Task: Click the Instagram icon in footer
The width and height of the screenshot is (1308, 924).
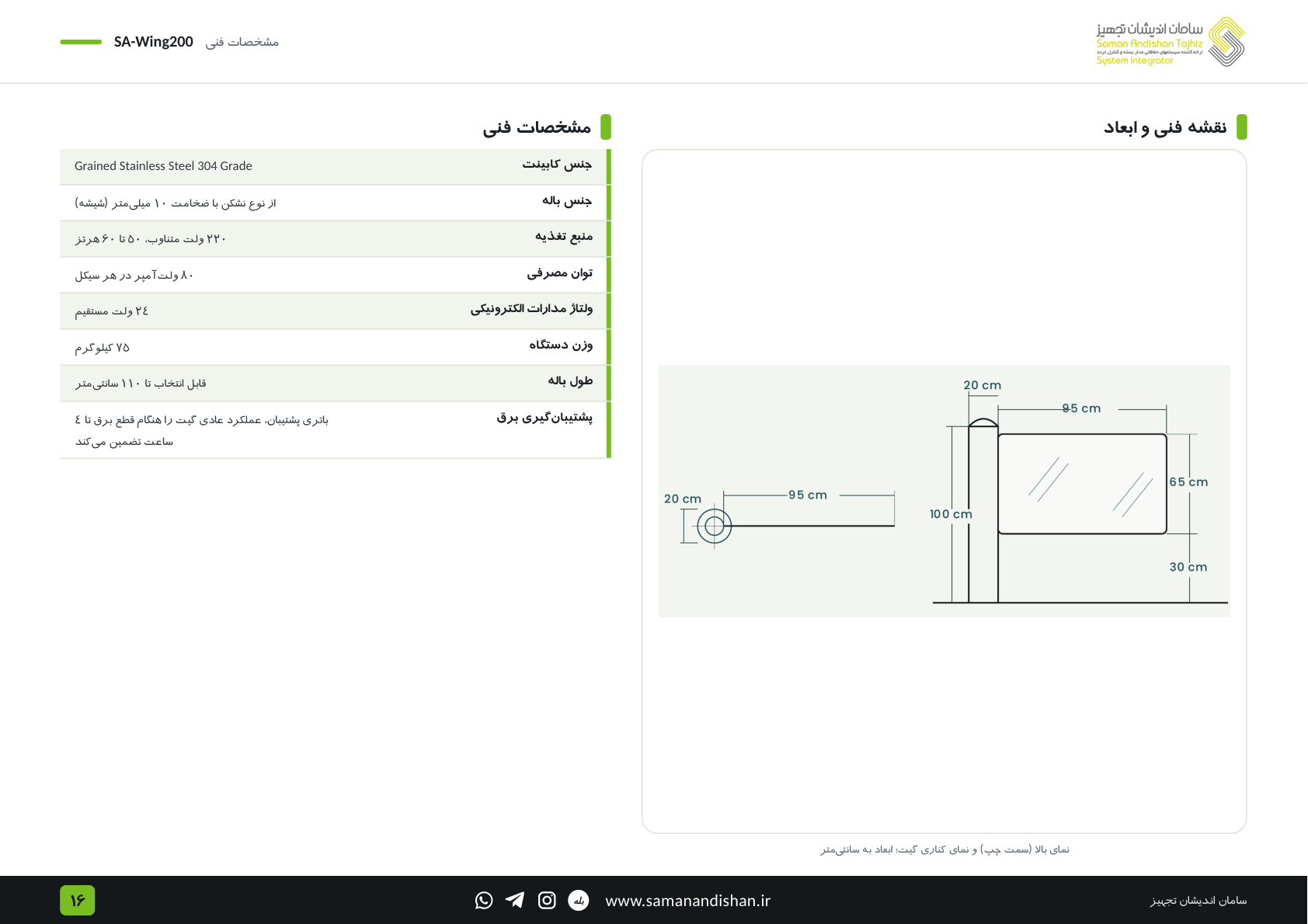Action: click(547, 900)
